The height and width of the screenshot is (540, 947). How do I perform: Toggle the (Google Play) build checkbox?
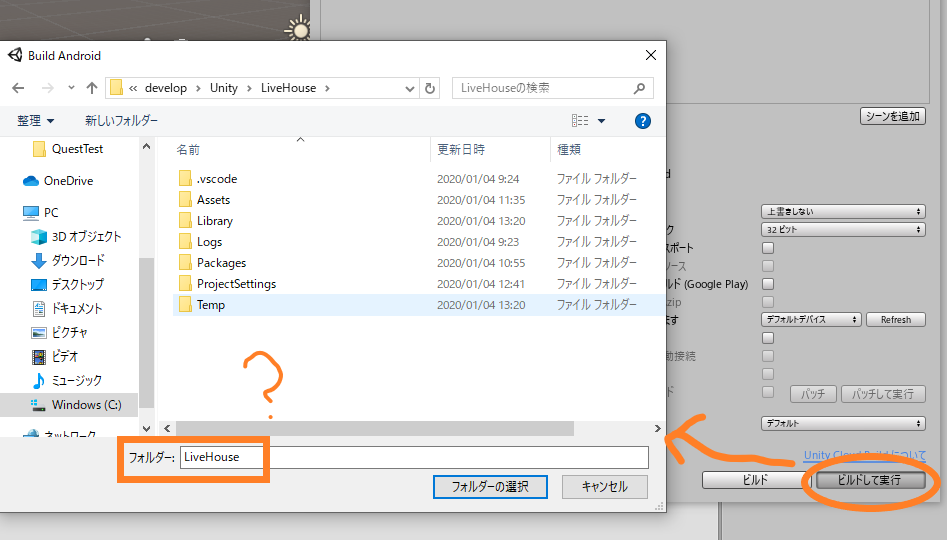pos(768,284)
